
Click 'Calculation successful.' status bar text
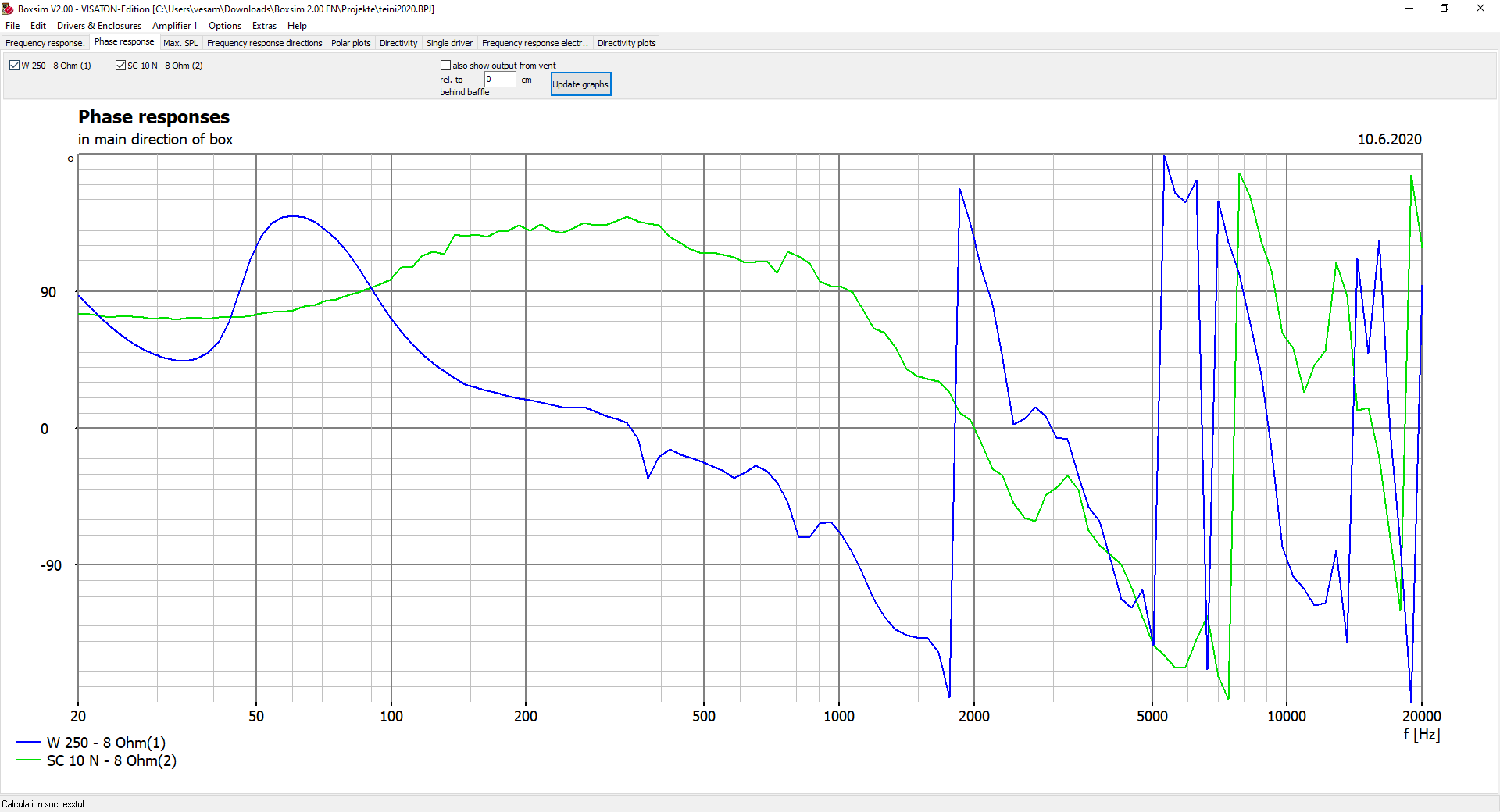click(44, 804)
